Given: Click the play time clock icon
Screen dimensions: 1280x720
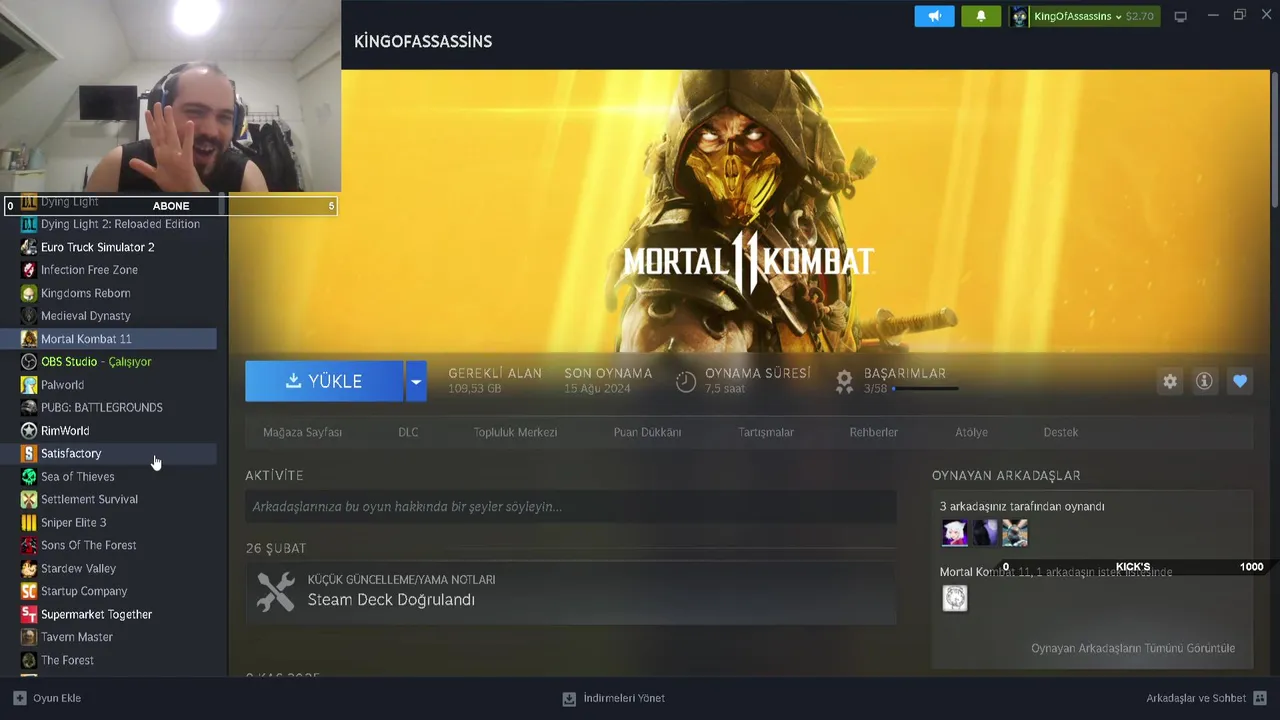Looking at the screenshot, I should pyautogui.click(x=686, y=381).
